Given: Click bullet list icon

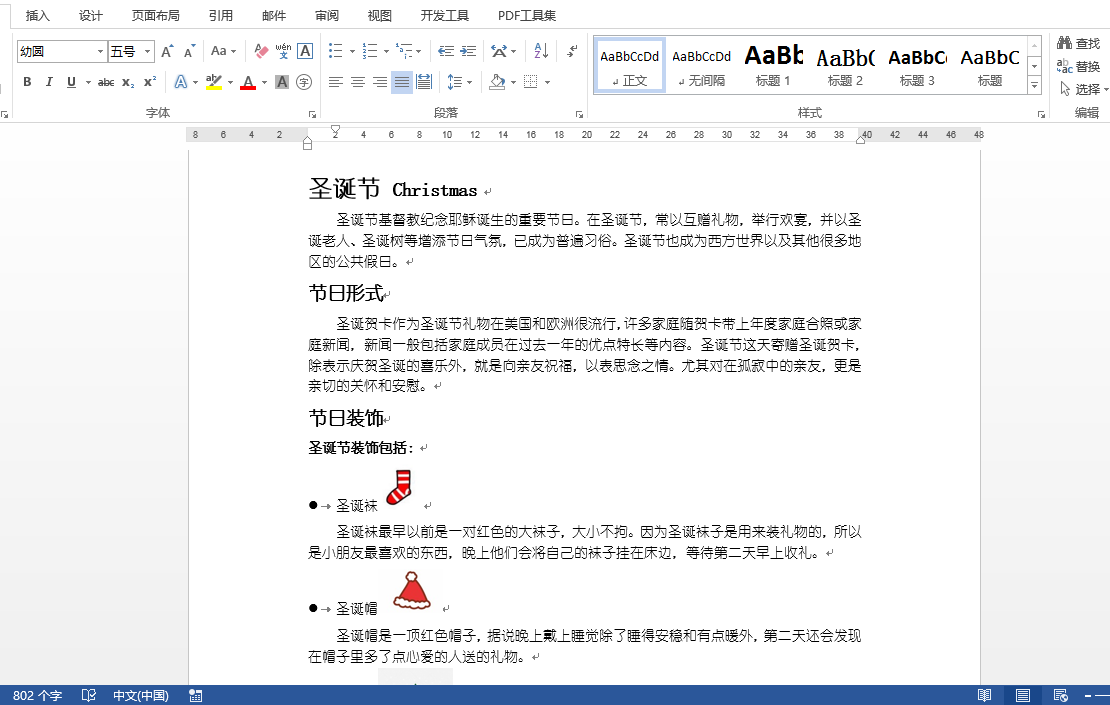Looking at the screenshot, I should tap(336, 51).
